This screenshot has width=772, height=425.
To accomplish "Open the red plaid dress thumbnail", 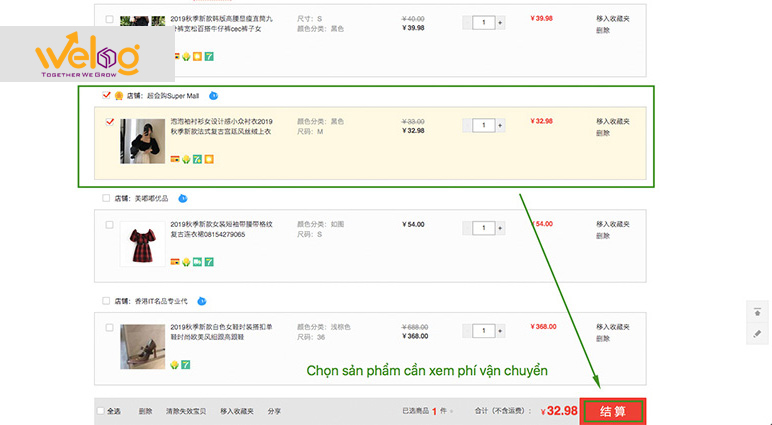I will 143,244.
